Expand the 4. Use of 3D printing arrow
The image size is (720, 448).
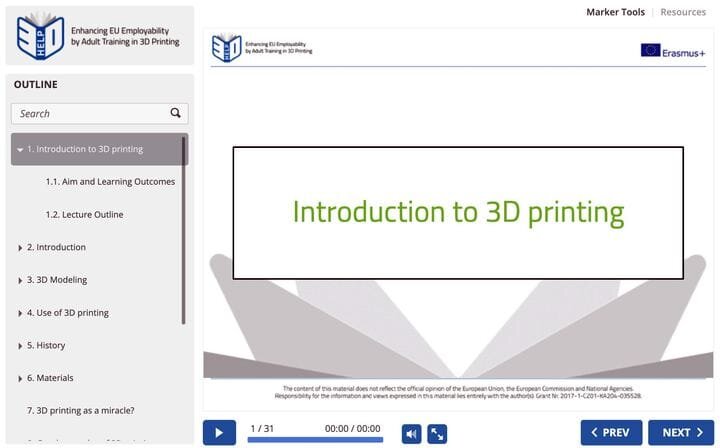pyautogui.click(x=20, y=314)
